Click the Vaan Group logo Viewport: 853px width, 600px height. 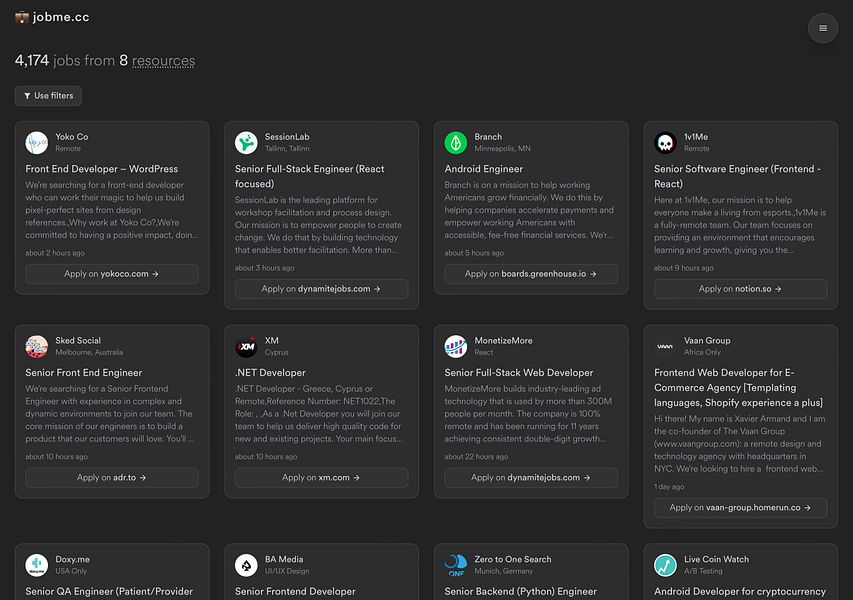tap(665, 347)
